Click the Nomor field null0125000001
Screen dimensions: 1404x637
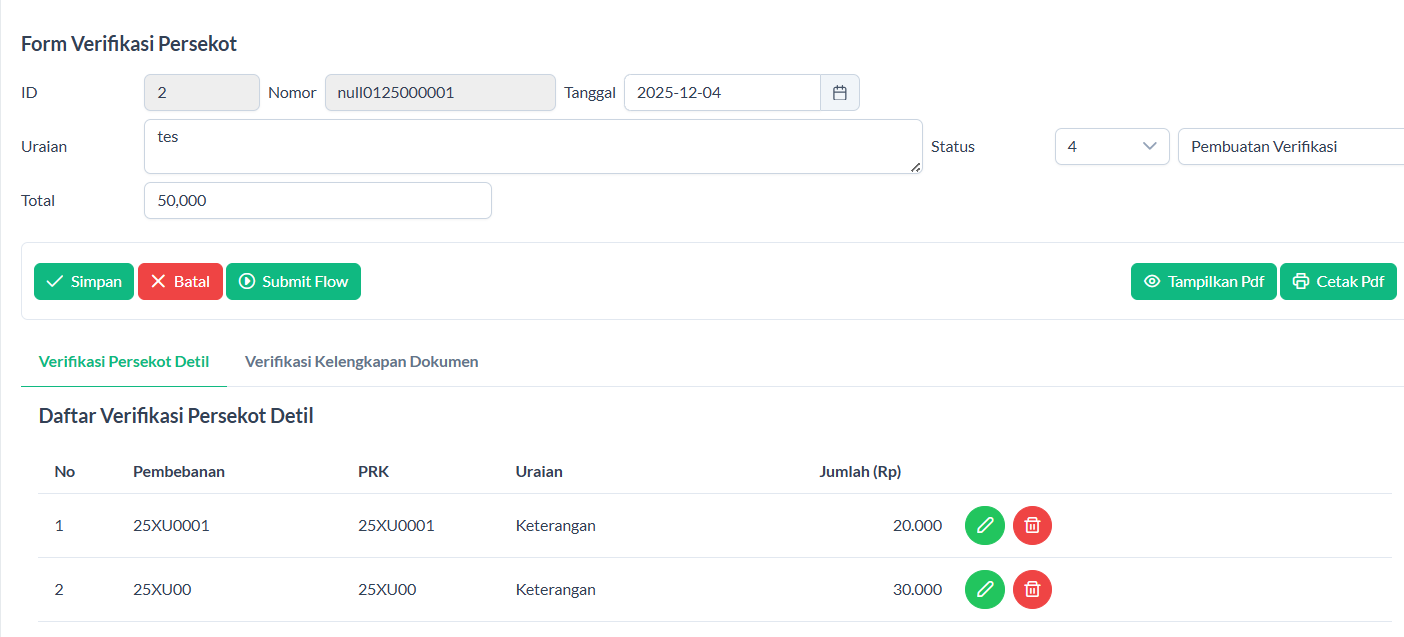pyautogui.click(x=440, y=93)
